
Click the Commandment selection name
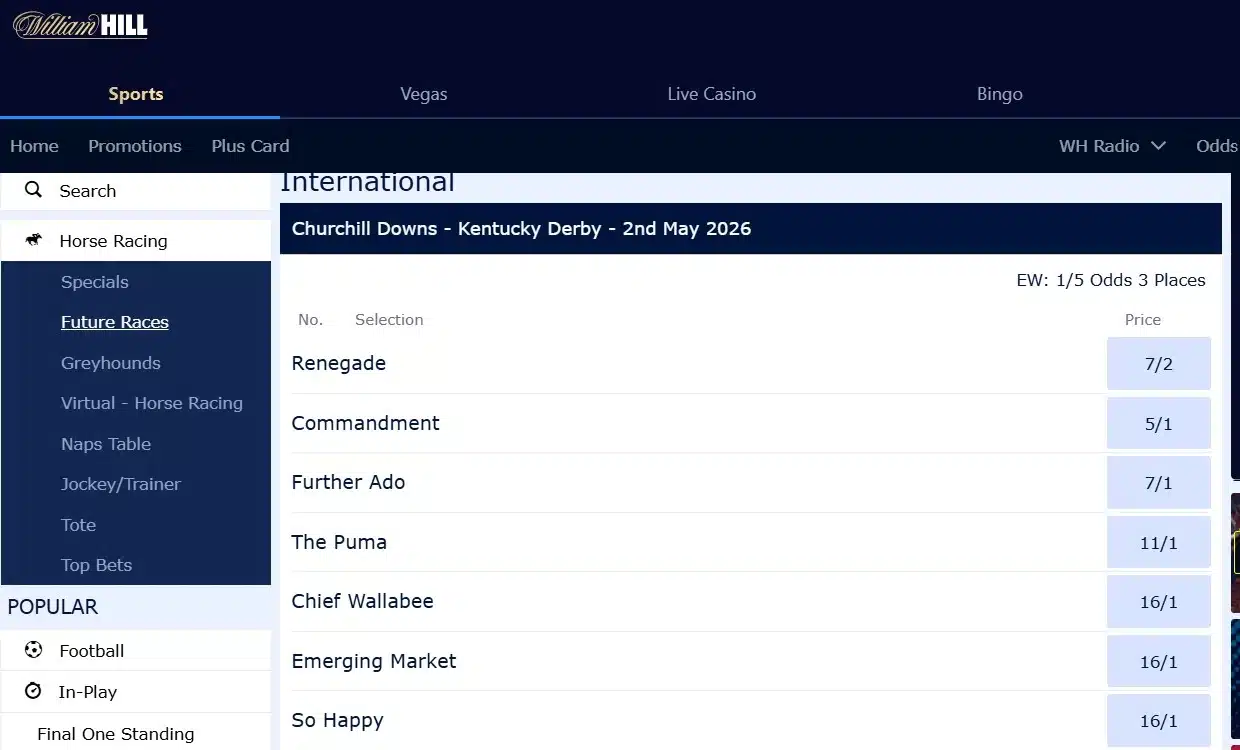[x=366, y=423]
